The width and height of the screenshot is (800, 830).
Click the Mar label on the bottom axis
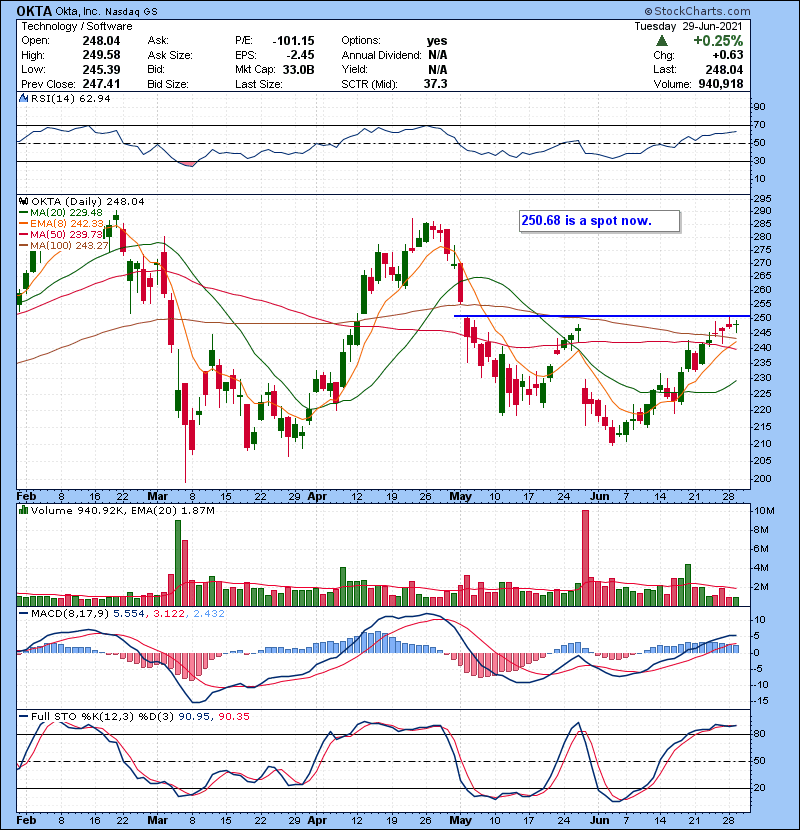coord(157,820)
